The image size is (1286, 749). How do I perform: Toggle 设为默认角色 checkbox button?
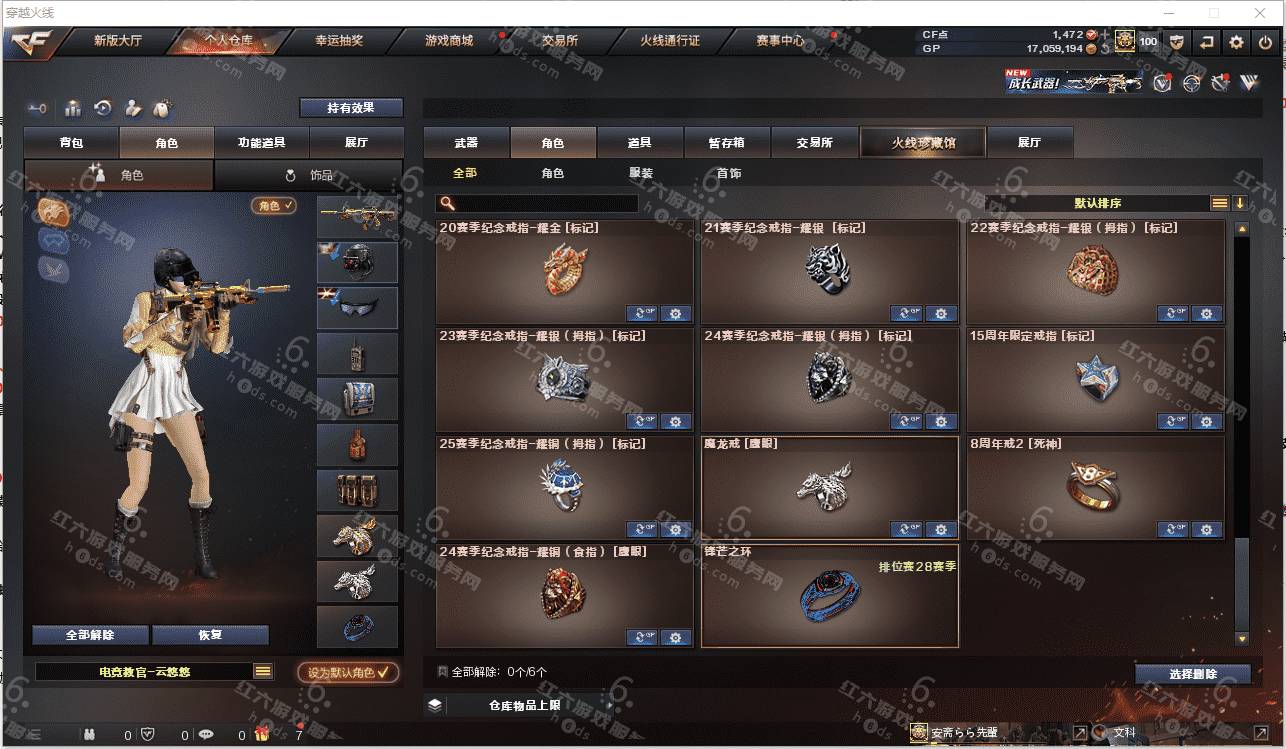point(348,673)
